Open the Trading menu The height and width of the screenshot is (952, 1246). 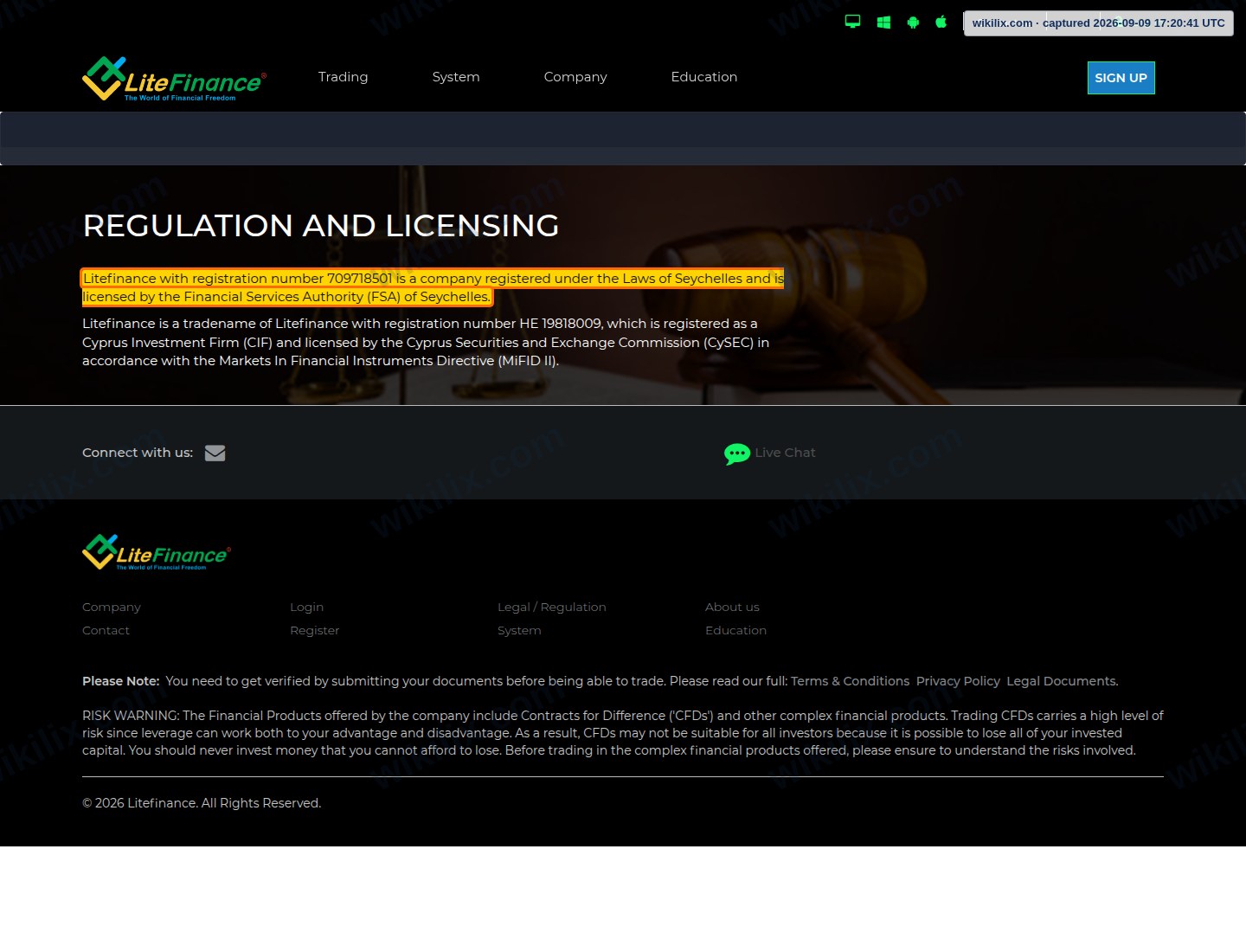pyautogui.click(x=343, y=77)
